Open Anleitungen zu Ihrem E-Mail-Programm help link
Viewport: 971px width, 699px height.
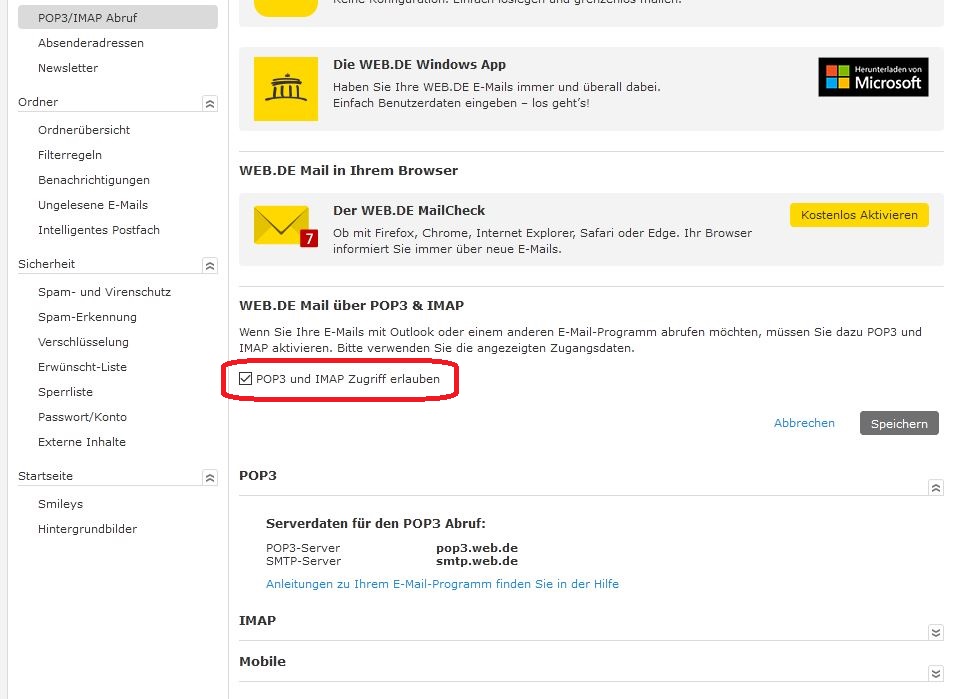[442, 584]
